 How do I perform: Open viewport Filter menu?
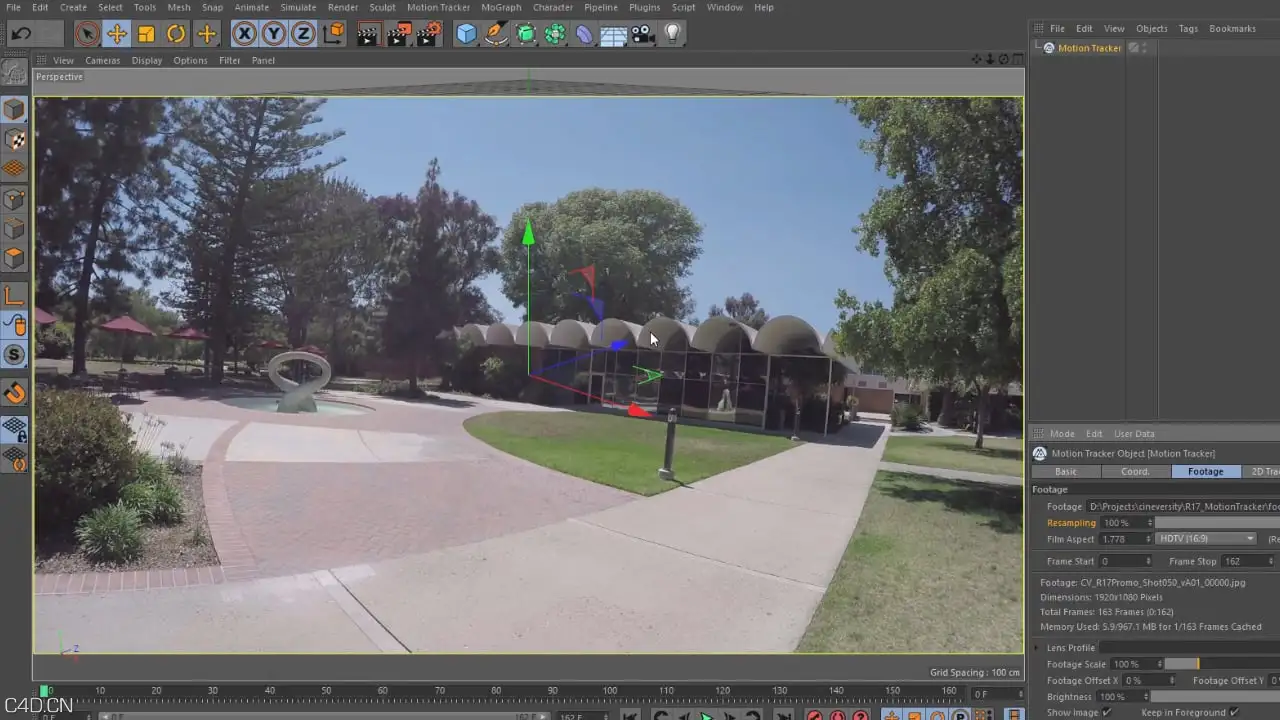[229, 60]
